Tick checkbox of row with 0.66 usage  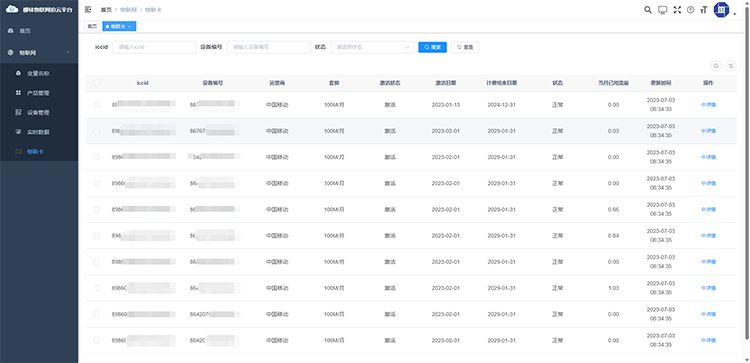click(97, 209)
